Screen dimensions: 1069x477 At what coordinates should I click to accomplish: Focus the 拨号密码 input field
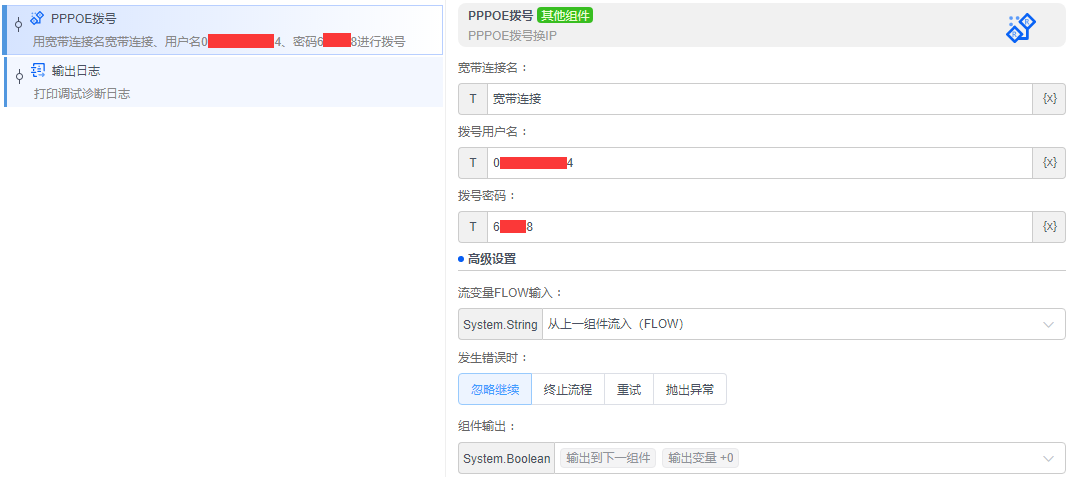760,227
